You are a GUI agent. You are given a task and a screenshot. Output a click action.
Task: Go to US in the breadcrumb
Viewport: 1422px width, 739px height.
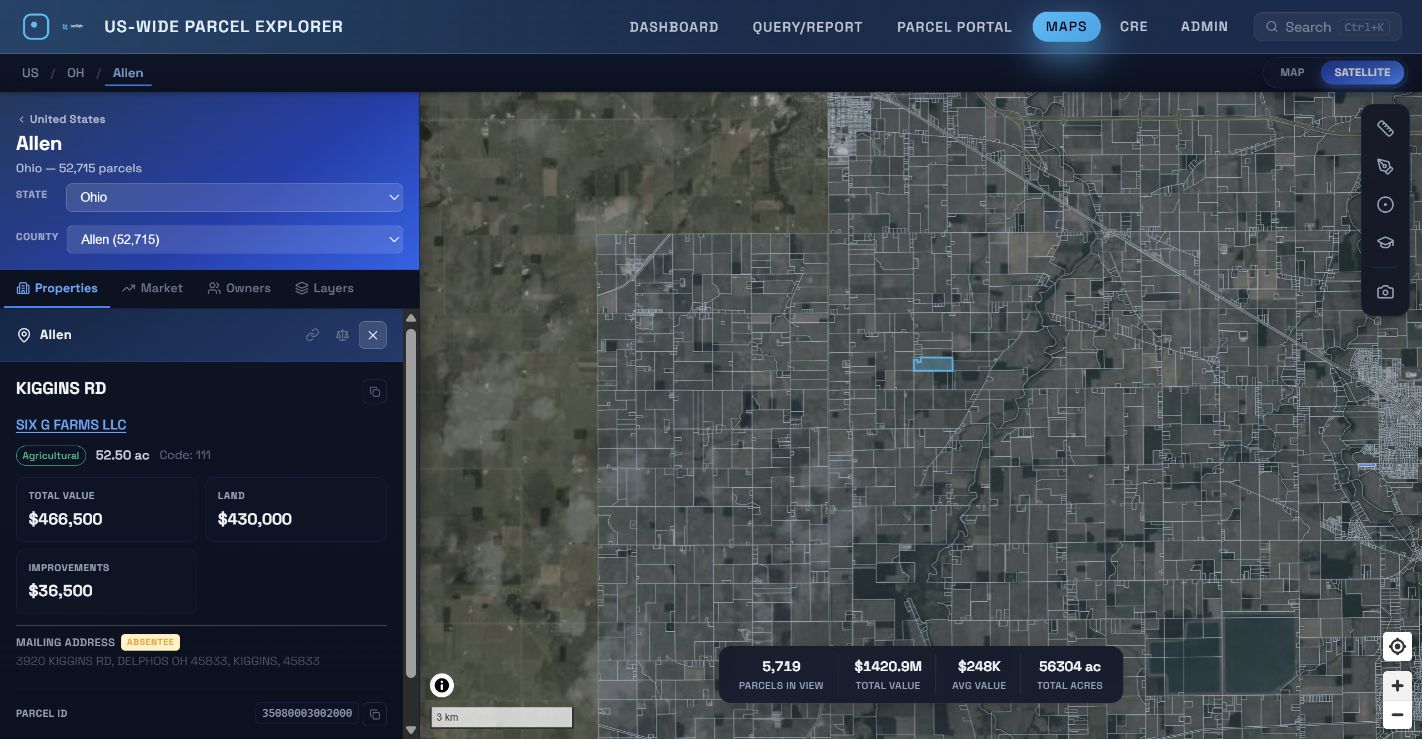(30, 73)
